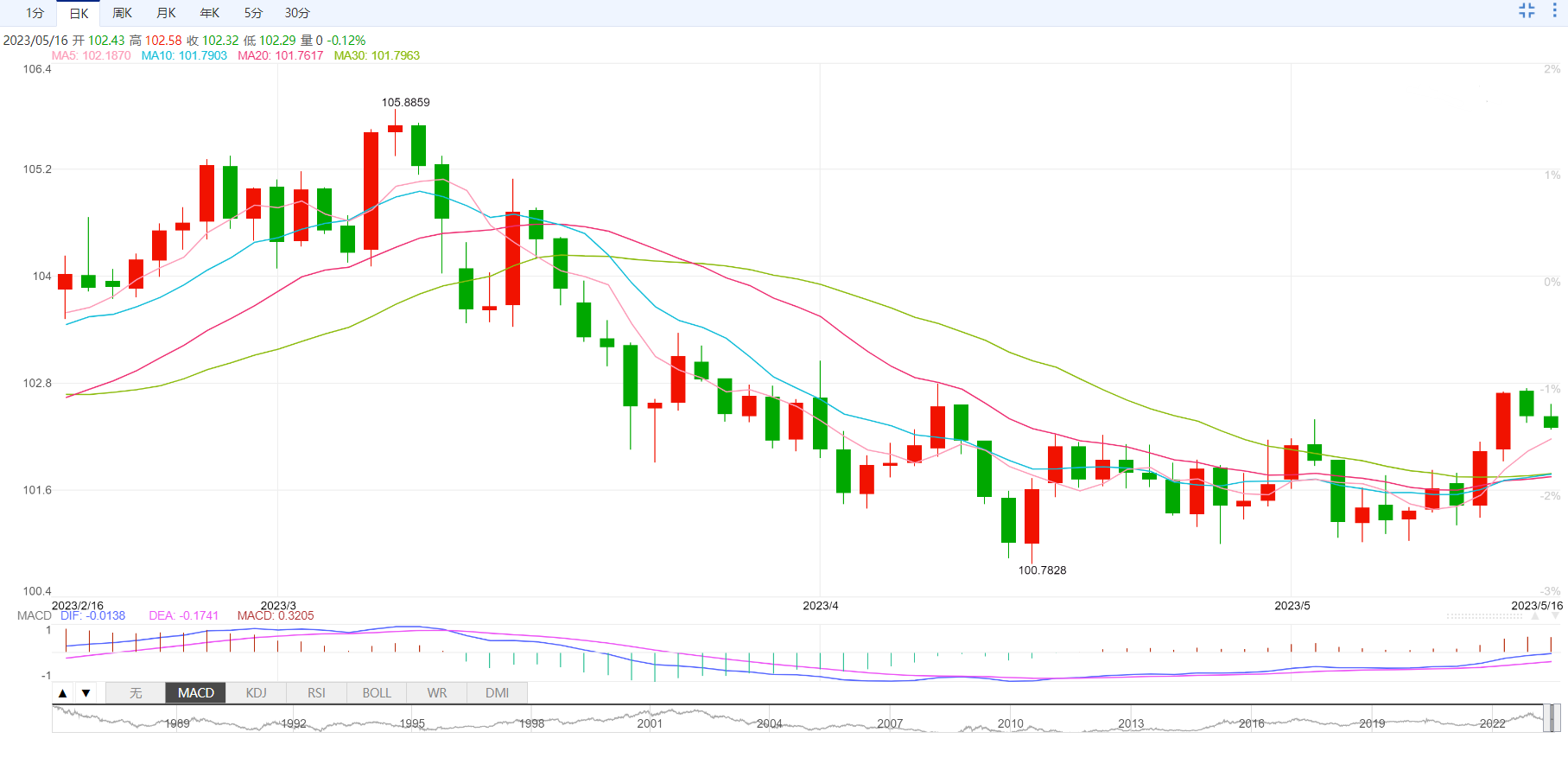Click the MACD: 0.3205 value label
The image size is (1568, 764).
click(x=276, y=615)
